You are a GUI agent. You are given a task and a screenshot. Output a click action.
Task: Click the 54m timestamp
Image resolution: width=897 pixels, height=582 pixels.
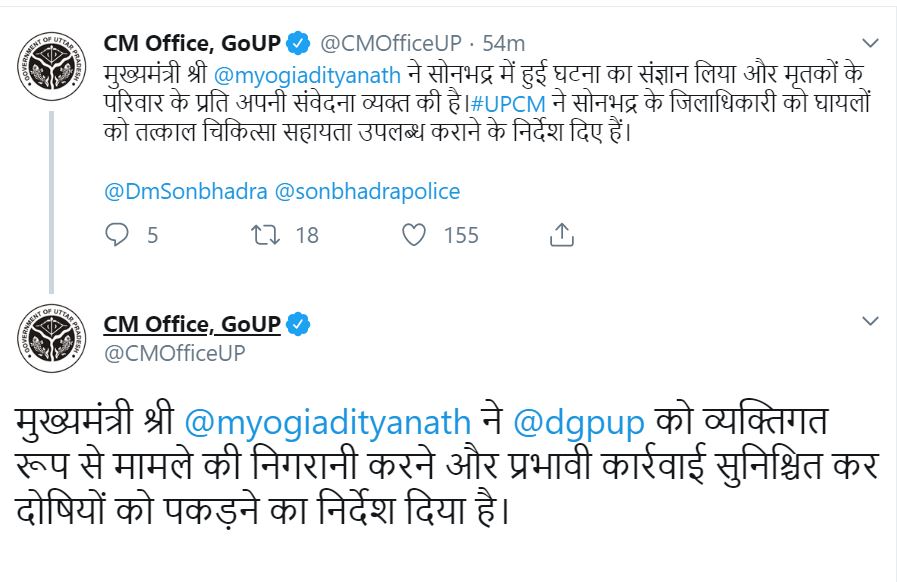click(503, 43)
